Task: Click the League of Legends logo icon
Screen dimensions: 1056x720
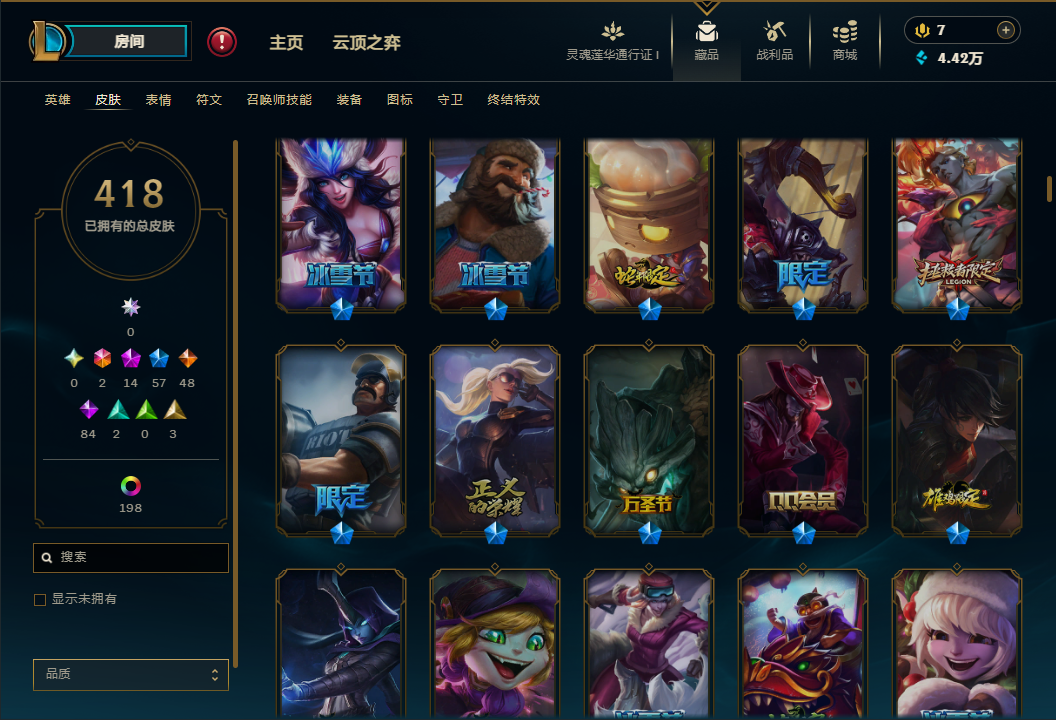Action: 46,41
